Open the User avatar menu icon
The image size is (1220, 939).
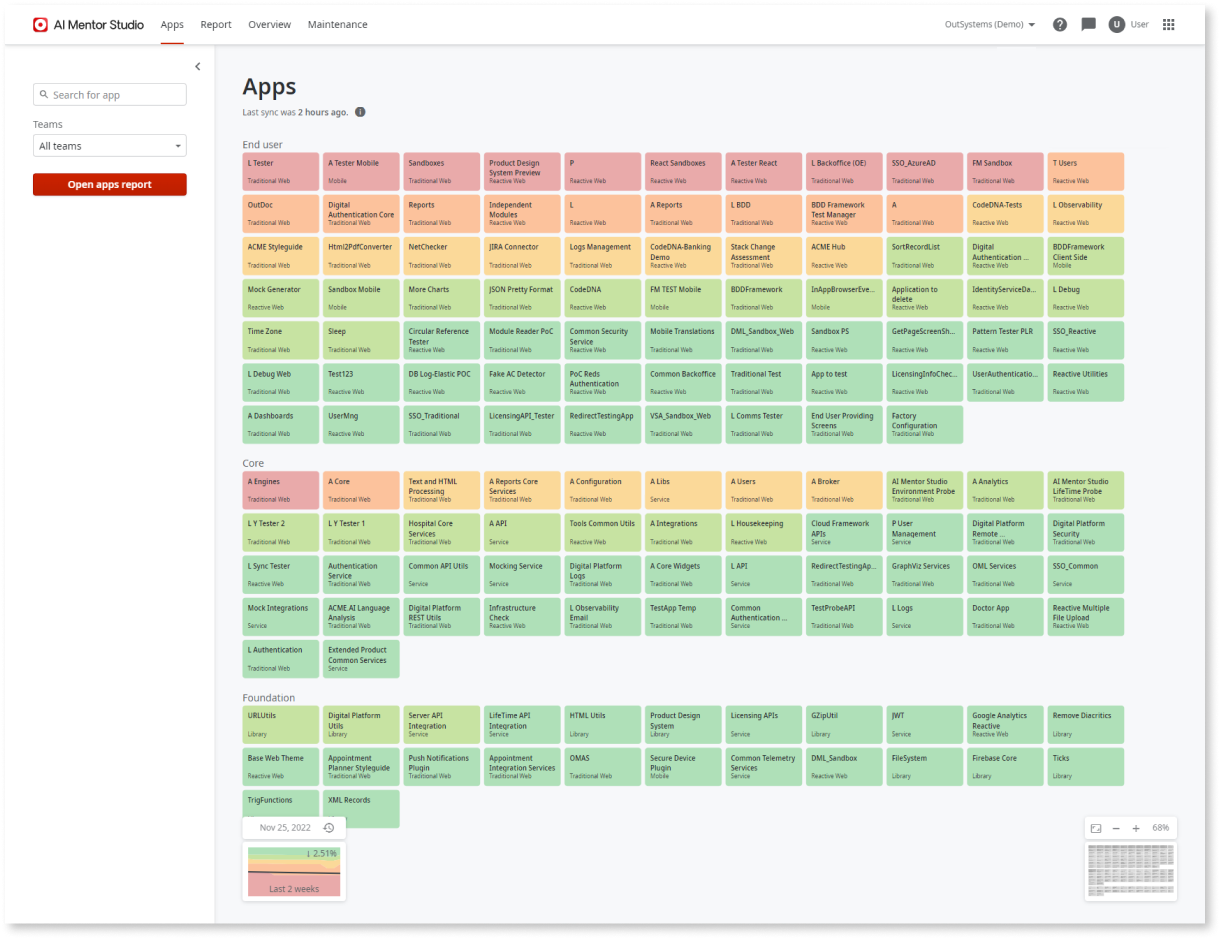[x=1117, y=24]
